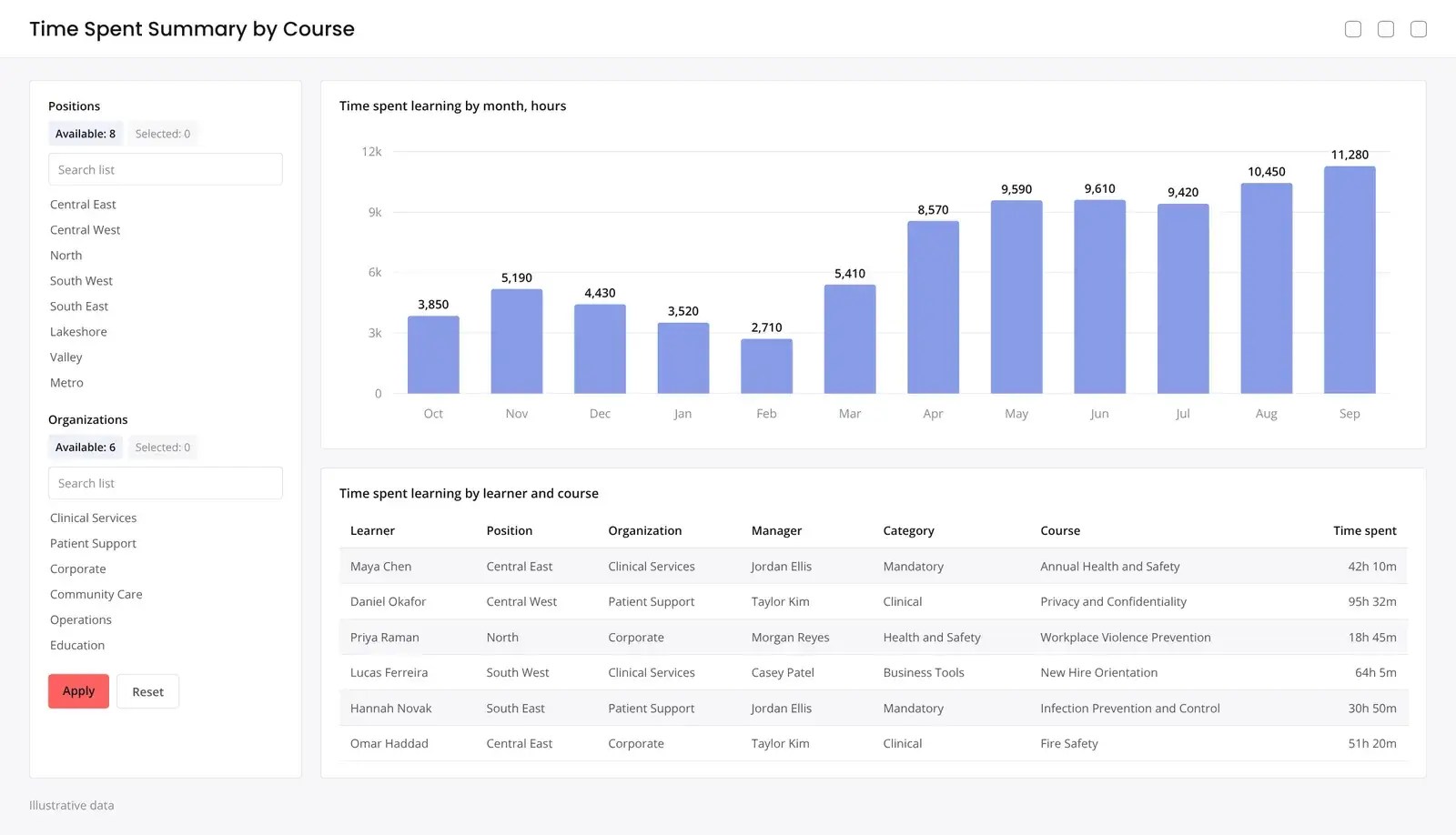Sort table by the Learner column header

point(372,531)
